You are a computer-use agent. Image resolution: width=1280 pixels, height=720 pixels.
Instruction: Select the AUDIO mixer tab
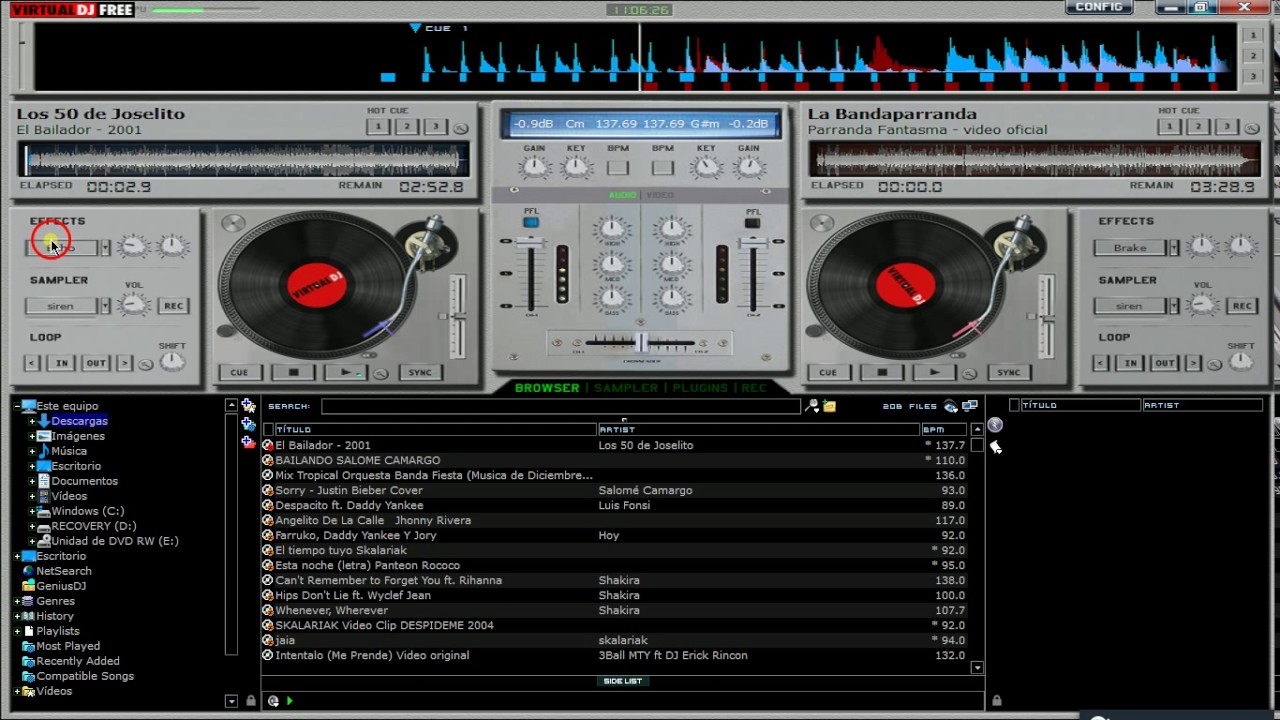click(x=624, y=195)
